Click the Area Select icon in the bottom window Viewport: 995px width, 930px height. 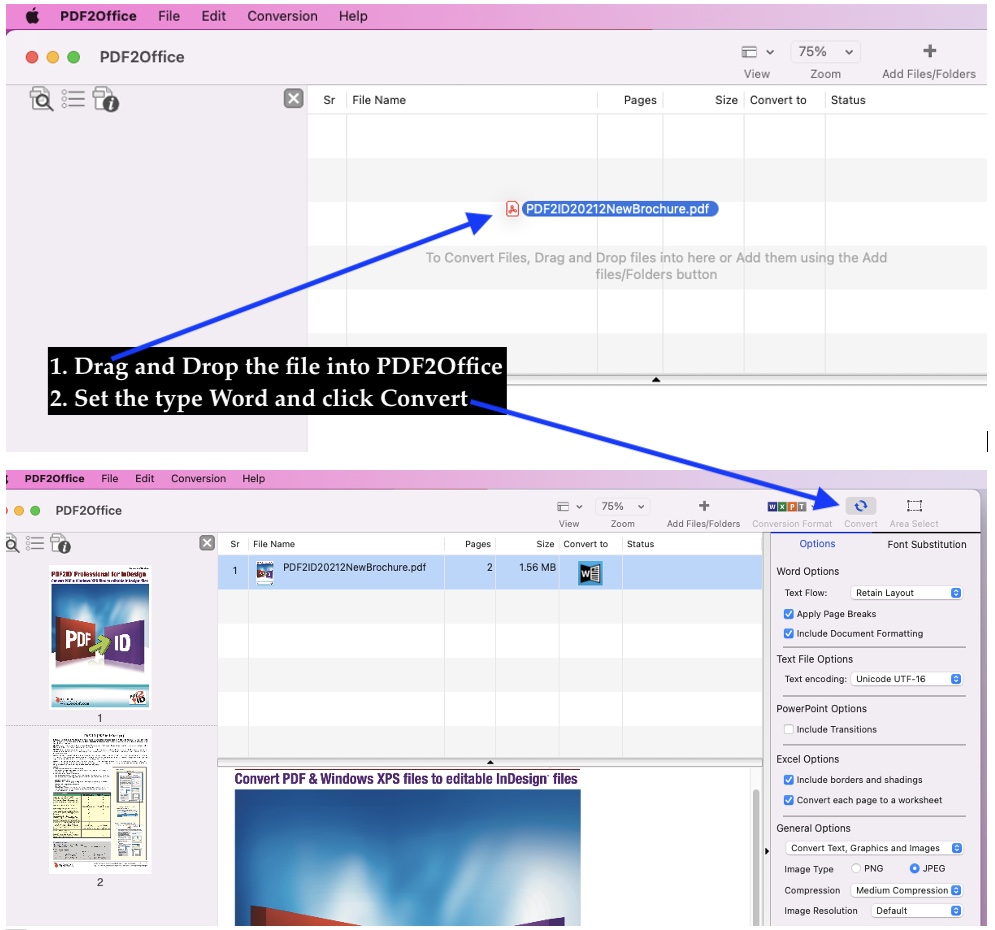tap(914, 506)
